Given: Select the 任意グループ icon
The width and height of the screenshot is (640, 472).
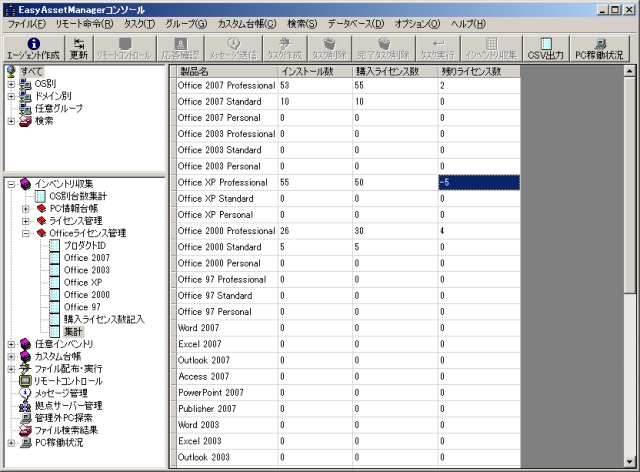Looking at the screenshot, I should 25,109.
